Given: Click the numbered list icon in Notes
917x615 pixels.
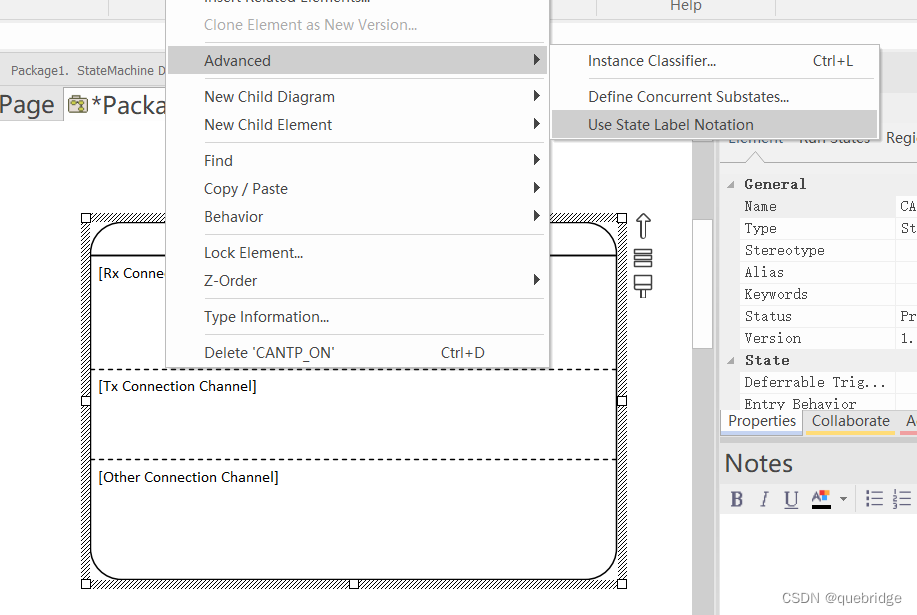Looking at the screenshot, I should 902,499.
